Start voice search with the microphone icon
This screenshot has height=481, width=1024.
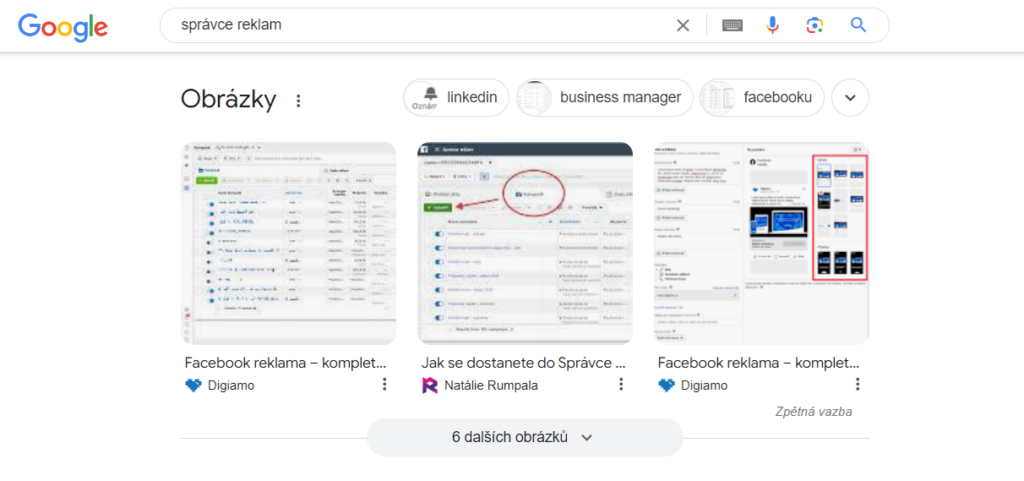pyautogui.click(x=773, y=25)
